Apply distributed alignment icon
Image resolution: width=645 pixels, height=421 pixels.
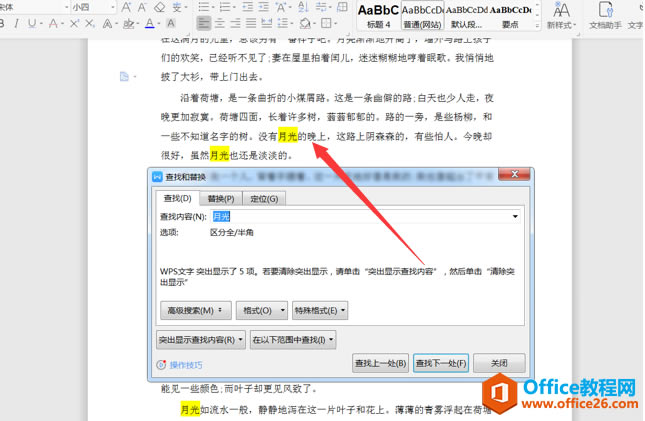[267, 23]
